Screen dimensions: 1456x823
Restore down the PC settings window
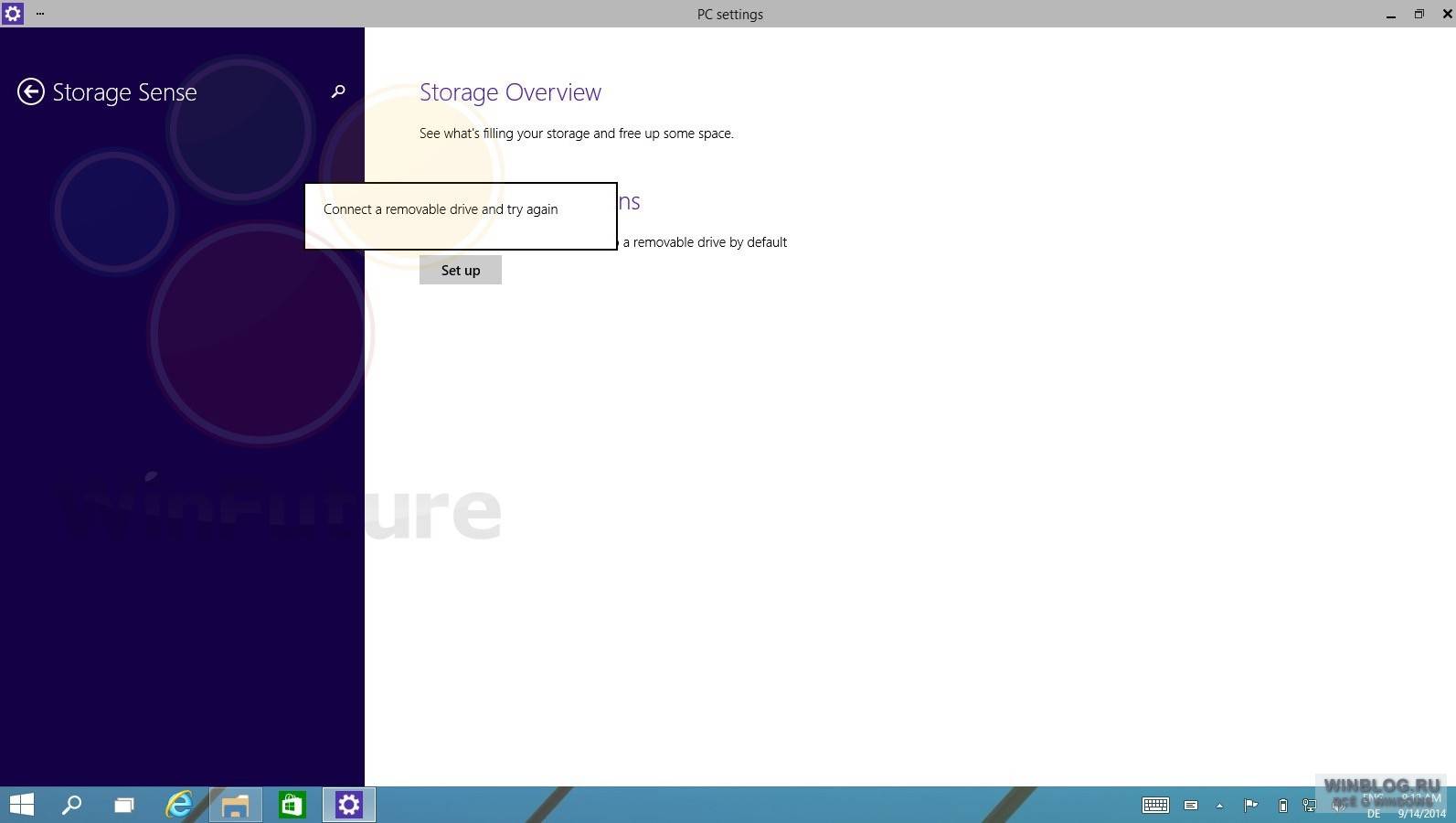pyautogui.click(x=1419, y=14)
